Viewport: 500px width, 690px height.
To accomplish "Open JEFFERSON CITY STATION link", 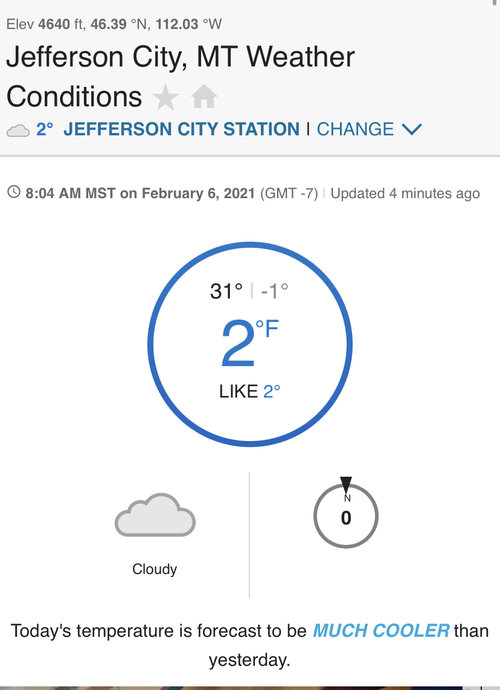I will (x=181, y=129).
